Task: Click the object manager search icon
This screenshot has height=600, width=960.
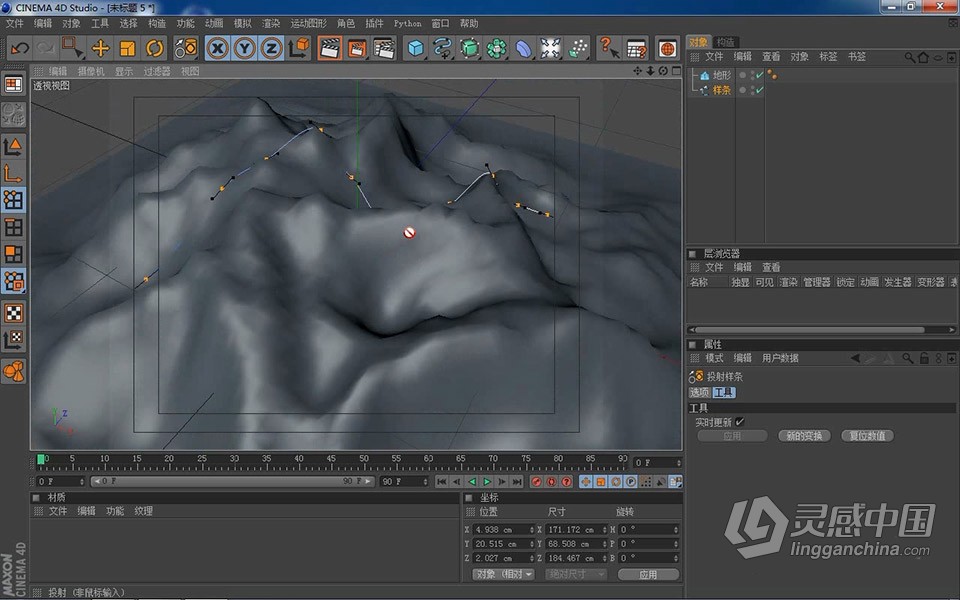Action: [x=910, y=57]
